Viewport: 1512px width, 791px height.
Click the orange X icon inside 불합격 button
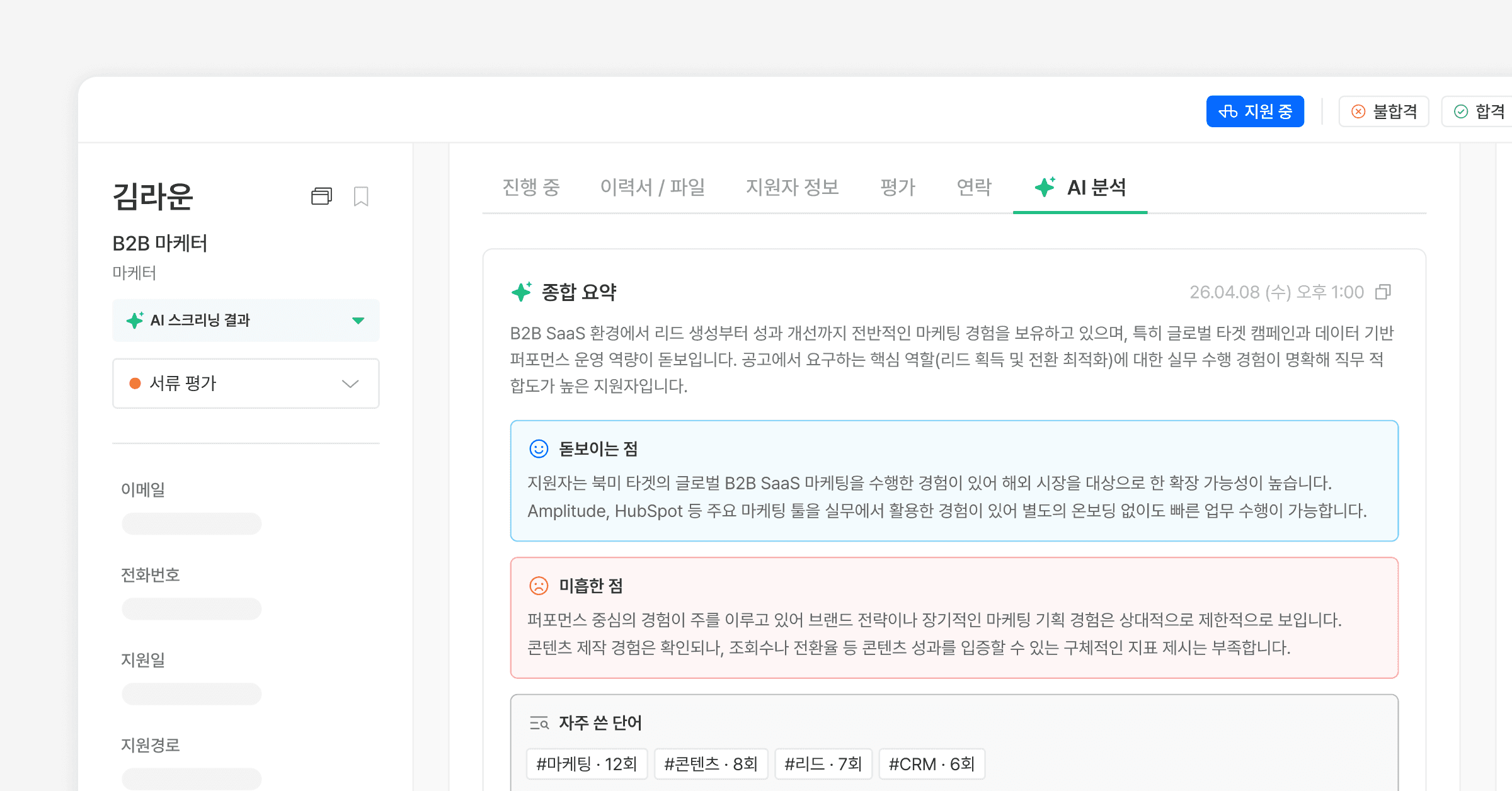click(1358, 111)
